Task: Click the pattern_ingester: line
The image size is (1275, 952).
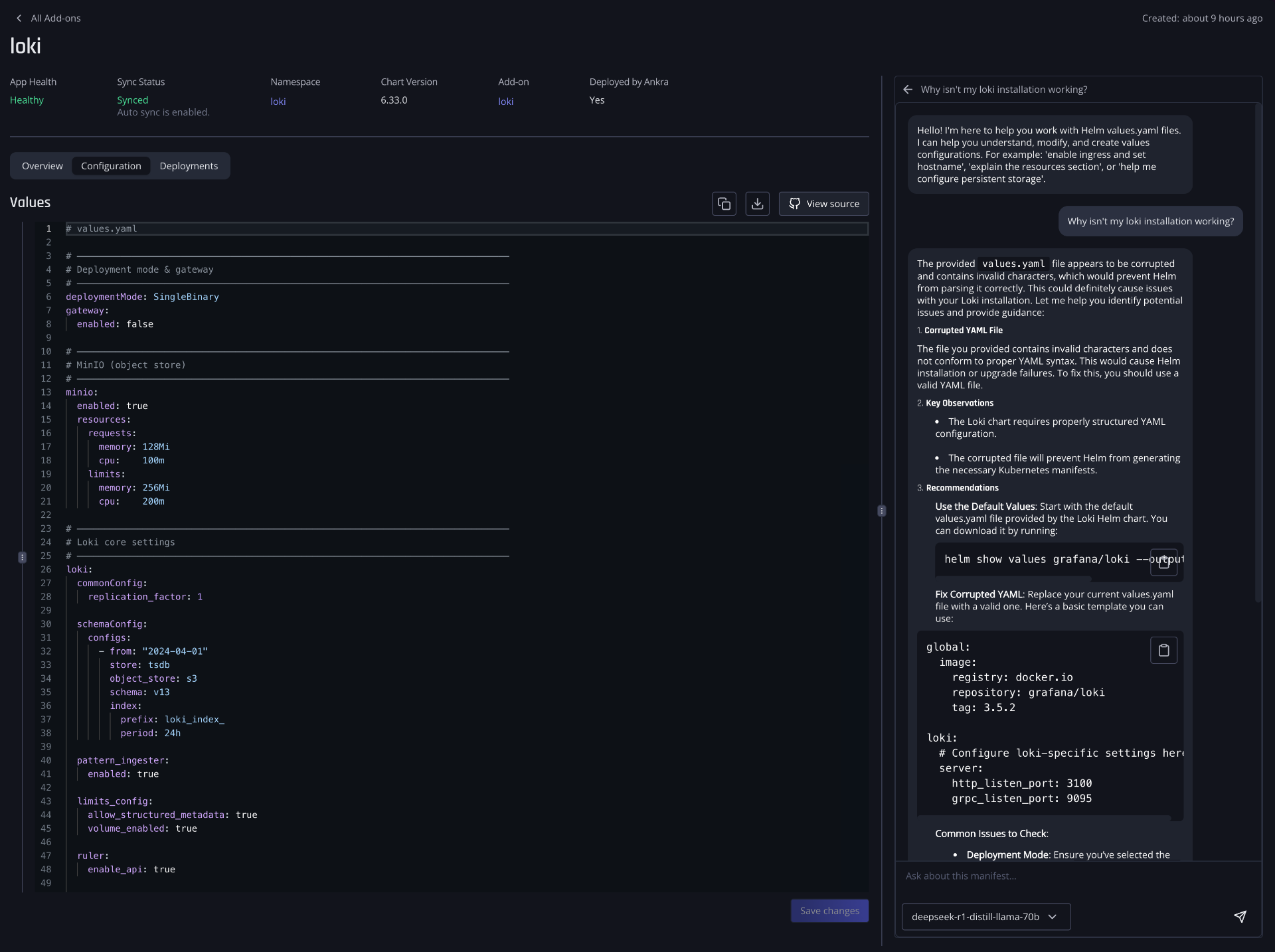Action: pyautogui.click(x=123, y=760)
